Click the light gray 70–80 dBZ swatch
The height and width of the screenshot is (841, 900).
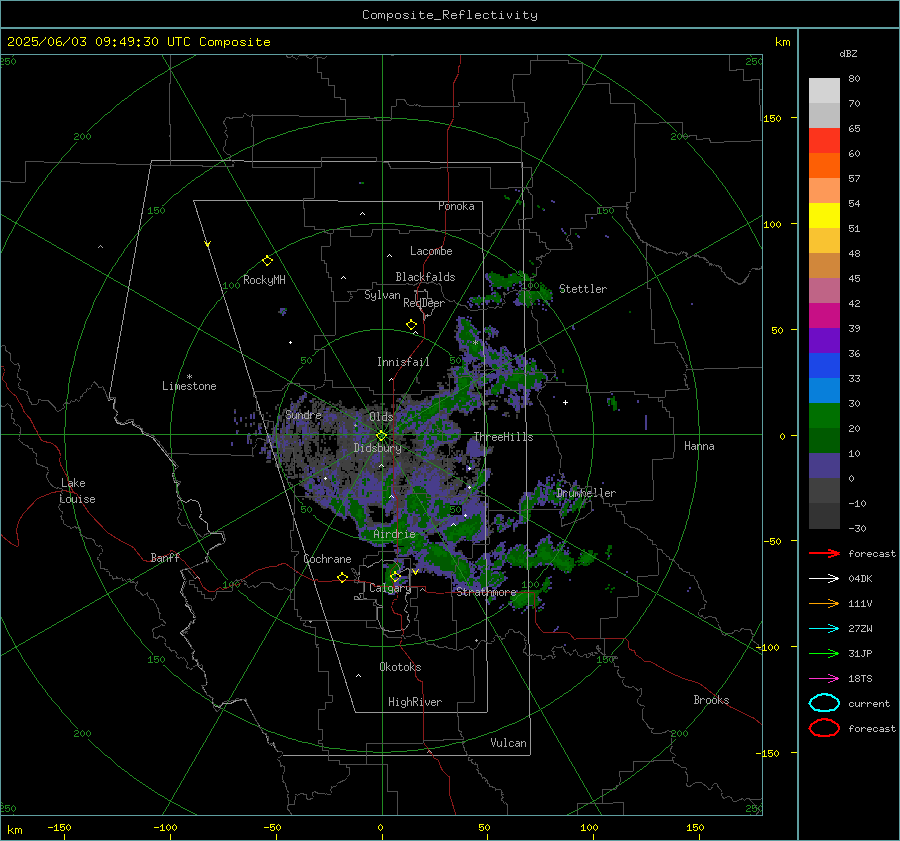coord(824,91)
